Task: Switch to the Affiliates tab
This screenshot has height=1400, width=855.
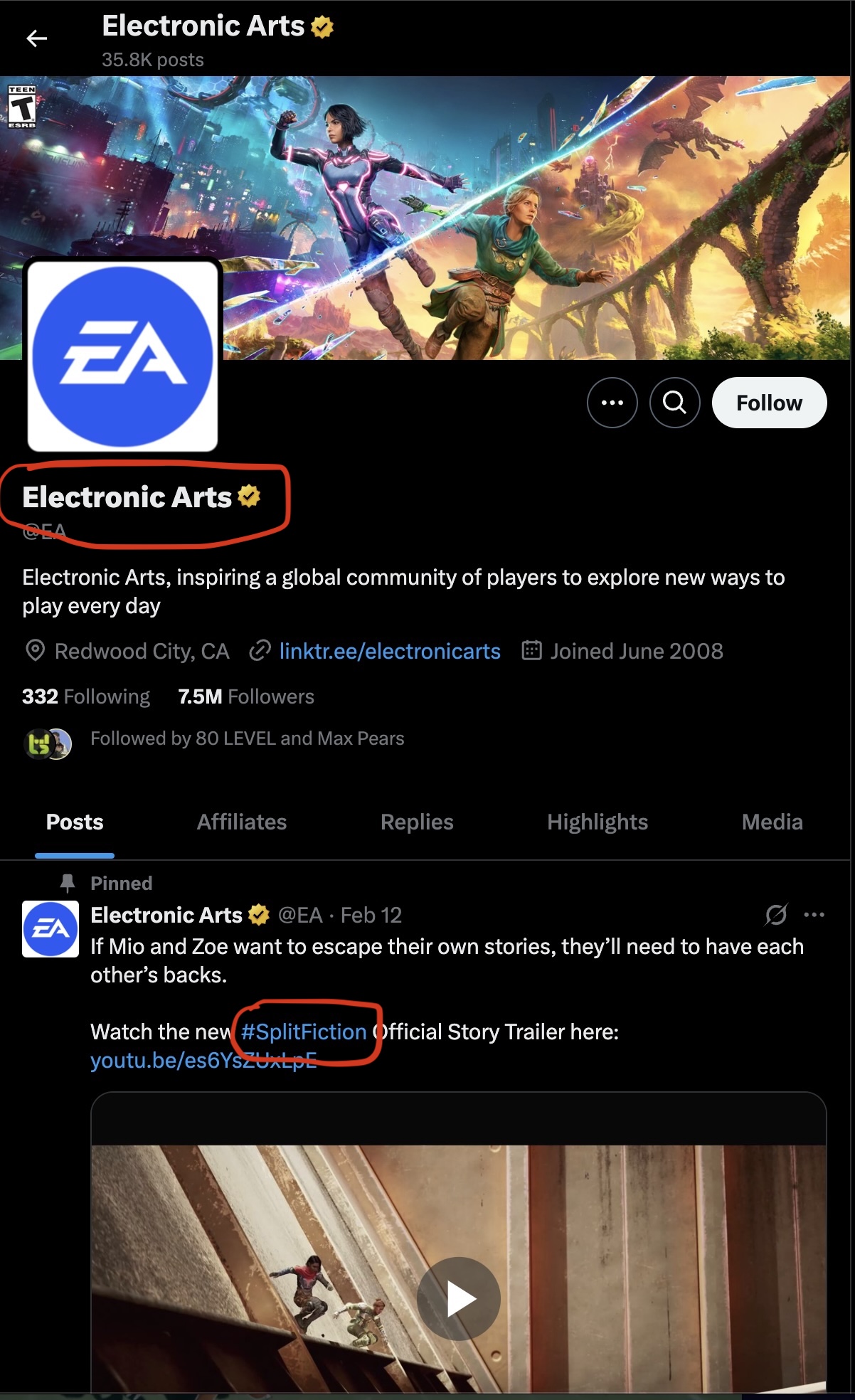Action: tap(242, 822)
